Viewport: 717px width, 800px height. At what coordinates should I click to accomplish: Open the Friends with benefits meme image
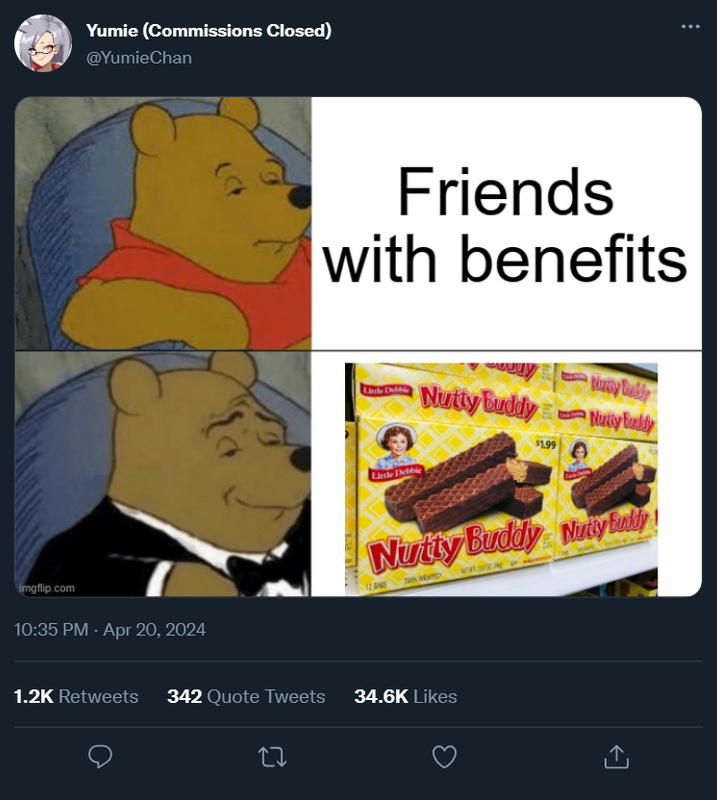358,346
